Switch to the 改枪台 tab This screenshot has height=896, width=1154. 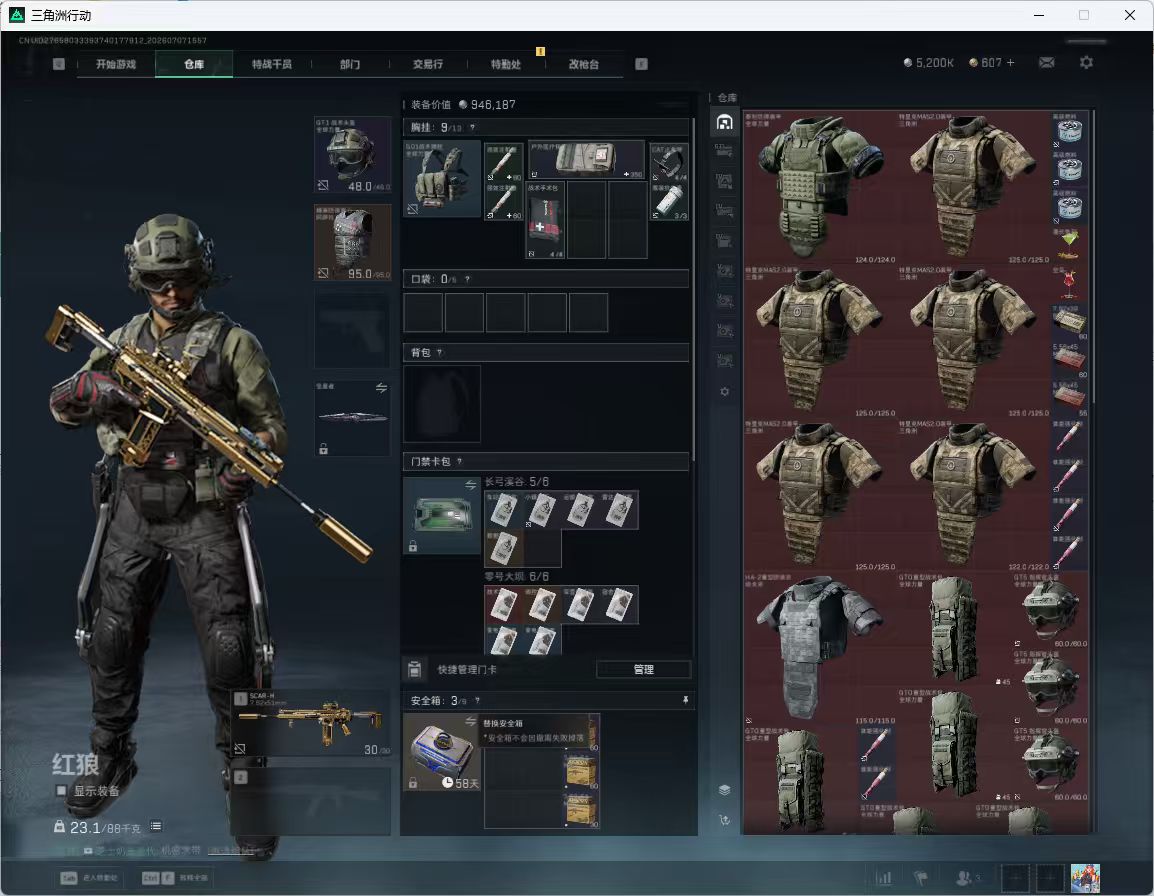tap(584, 64)
